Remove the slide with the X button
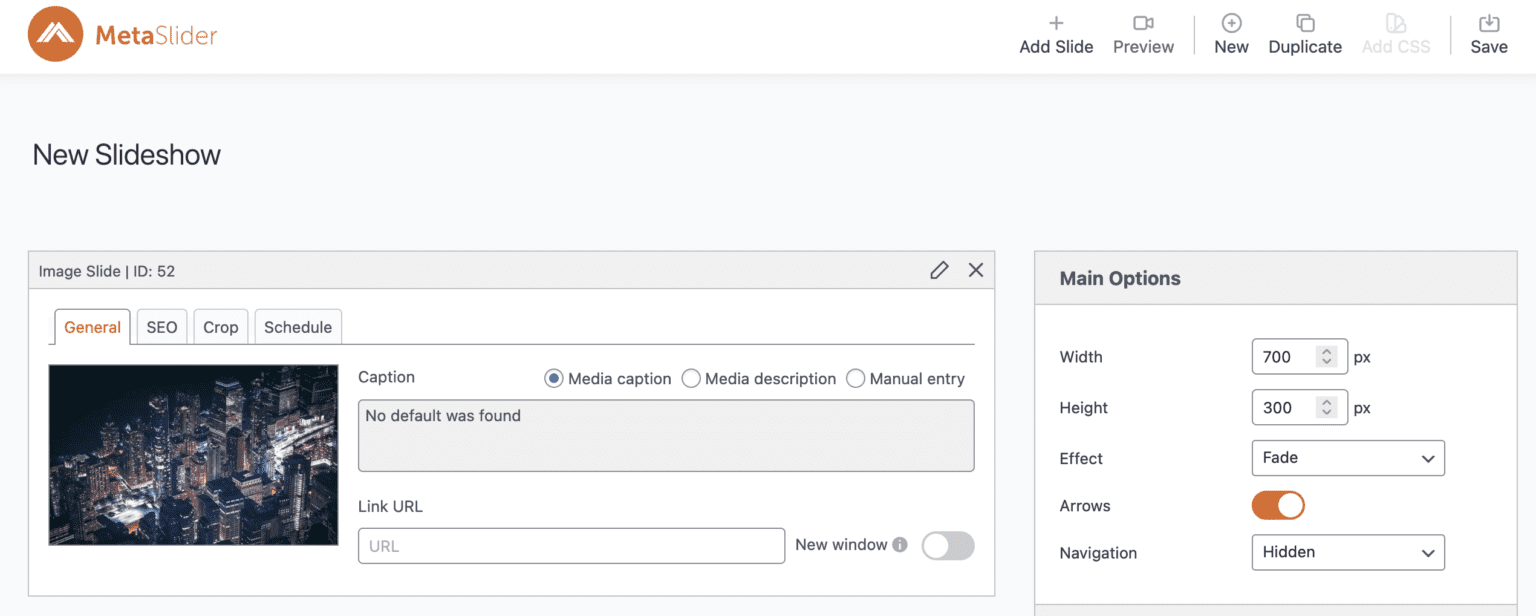The height and width of the screenshot is (616, 1536). [x=975, y=270]
